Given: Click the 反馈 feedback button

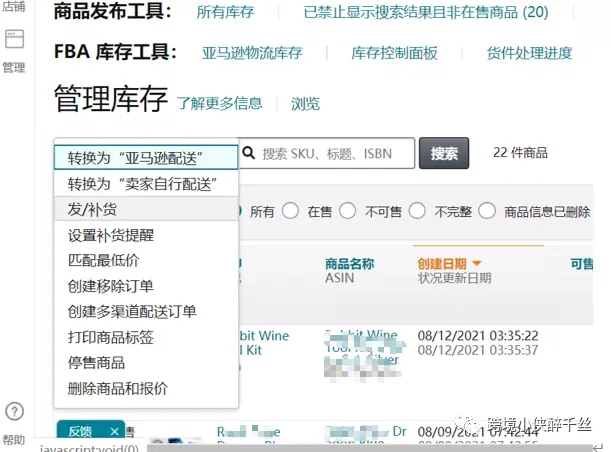Looking at the screenshot, I should (x=81, y=431).
